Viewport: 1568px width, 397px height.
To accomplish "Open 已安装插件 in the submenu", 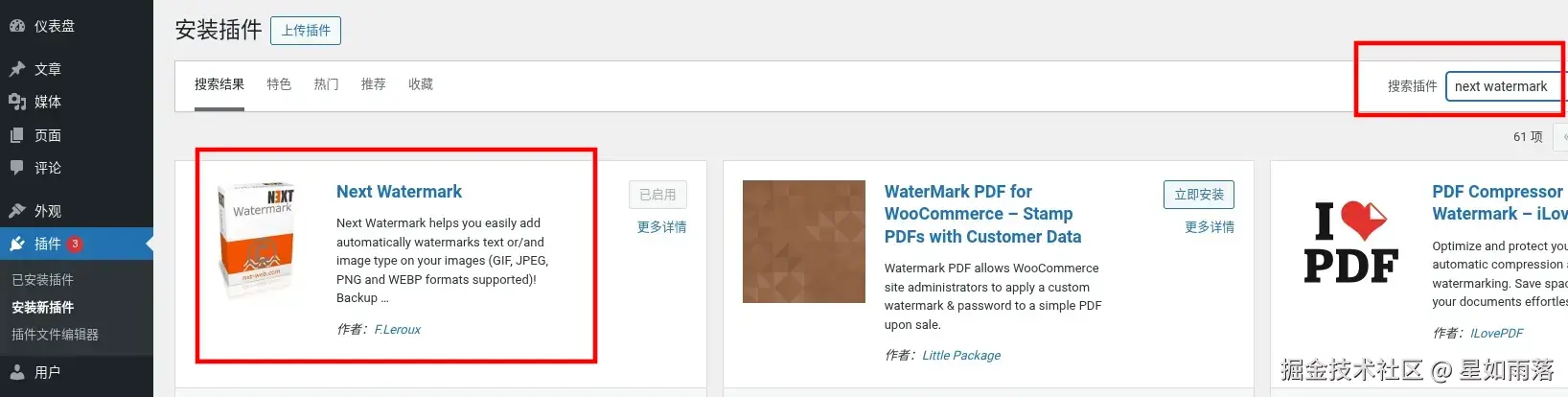I will [x=42, y=280].
